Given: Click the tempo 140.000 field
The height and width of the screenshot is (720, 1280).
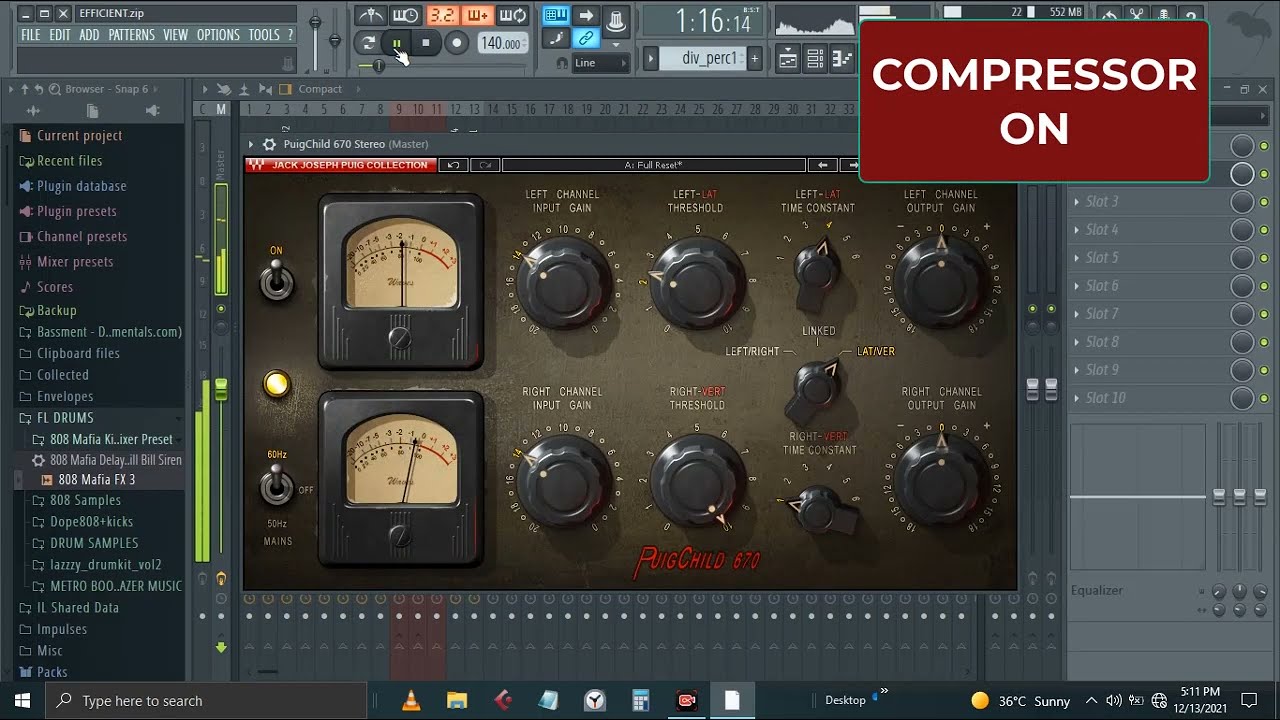Looking at the screenshot, I should click(502, 43).
